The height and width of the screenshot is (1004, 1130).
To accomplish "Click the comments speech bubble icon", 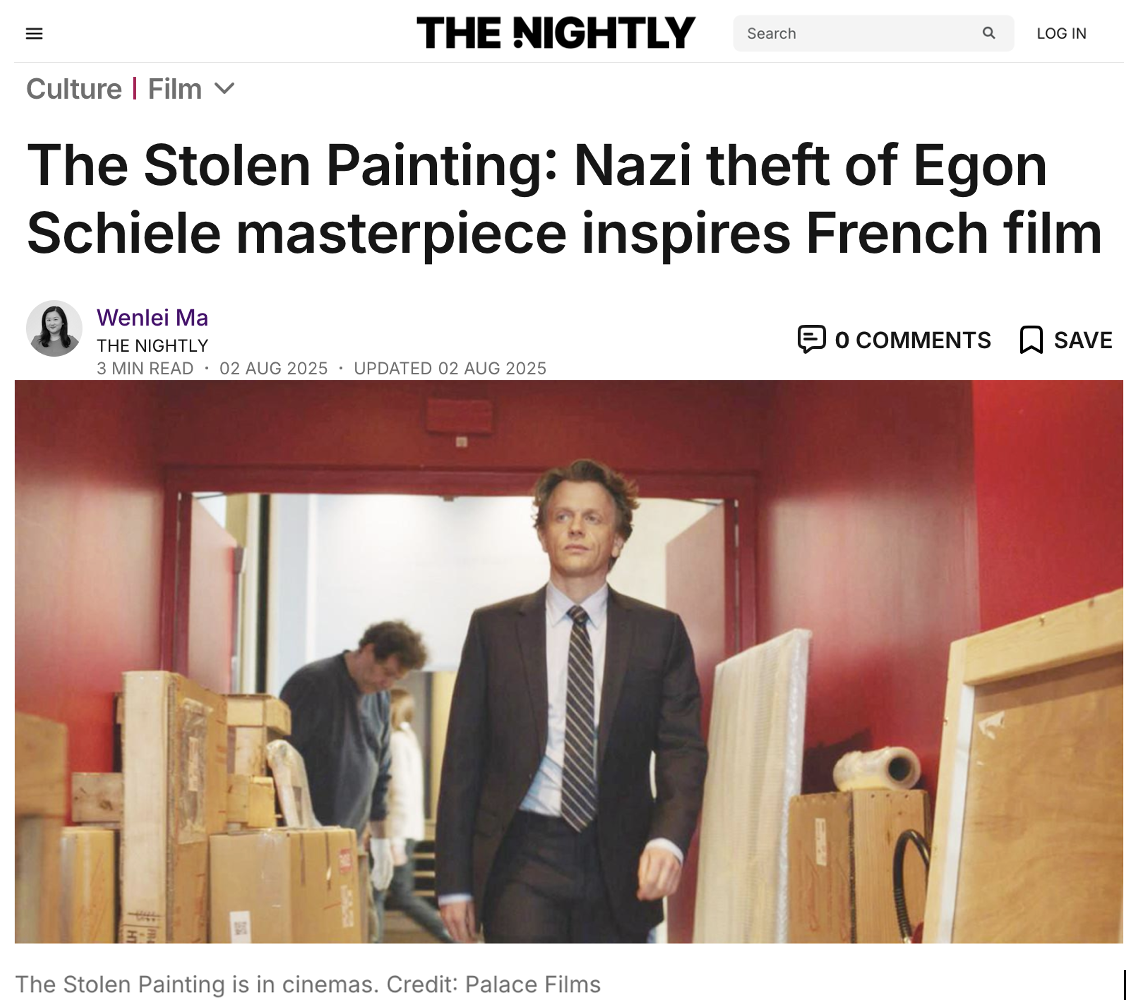I will point(811,339).
